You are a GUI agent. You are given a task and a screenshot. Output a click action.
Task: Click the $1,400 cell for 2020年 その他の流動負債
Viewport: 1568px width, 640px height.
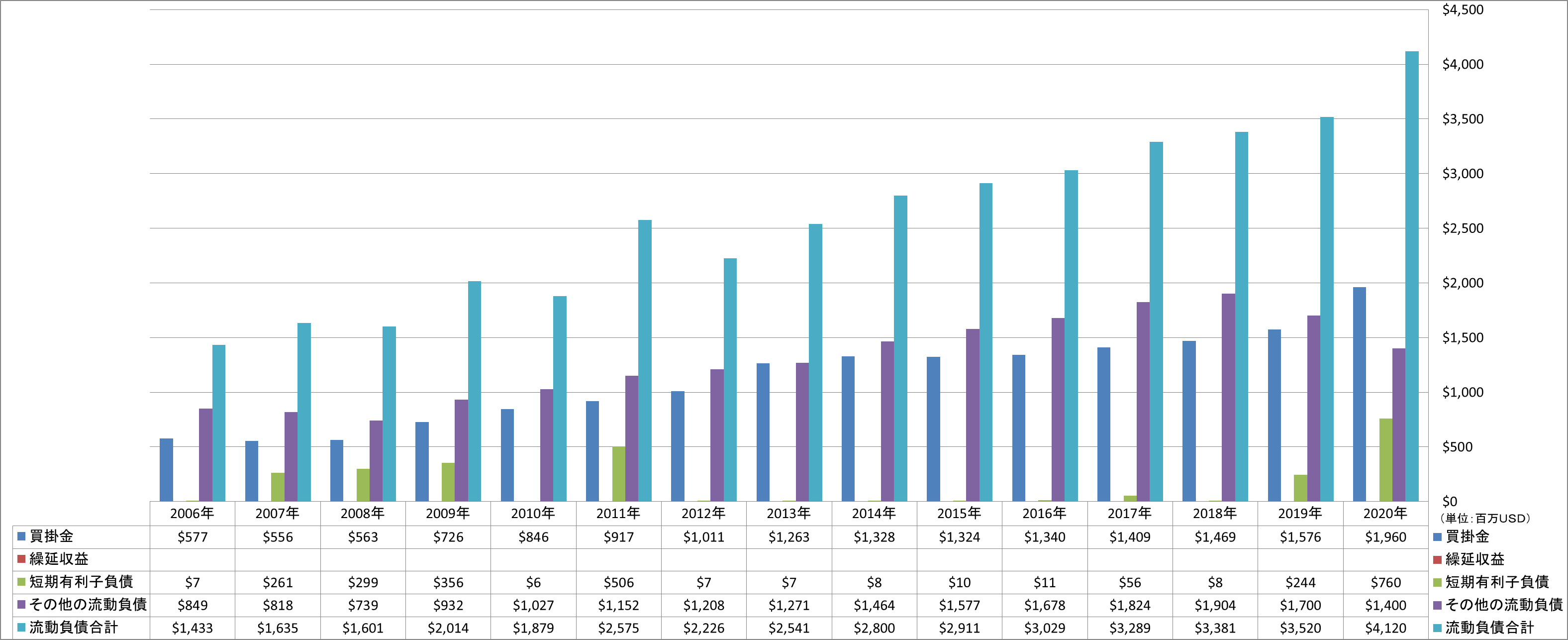[x=1385, y=605]
